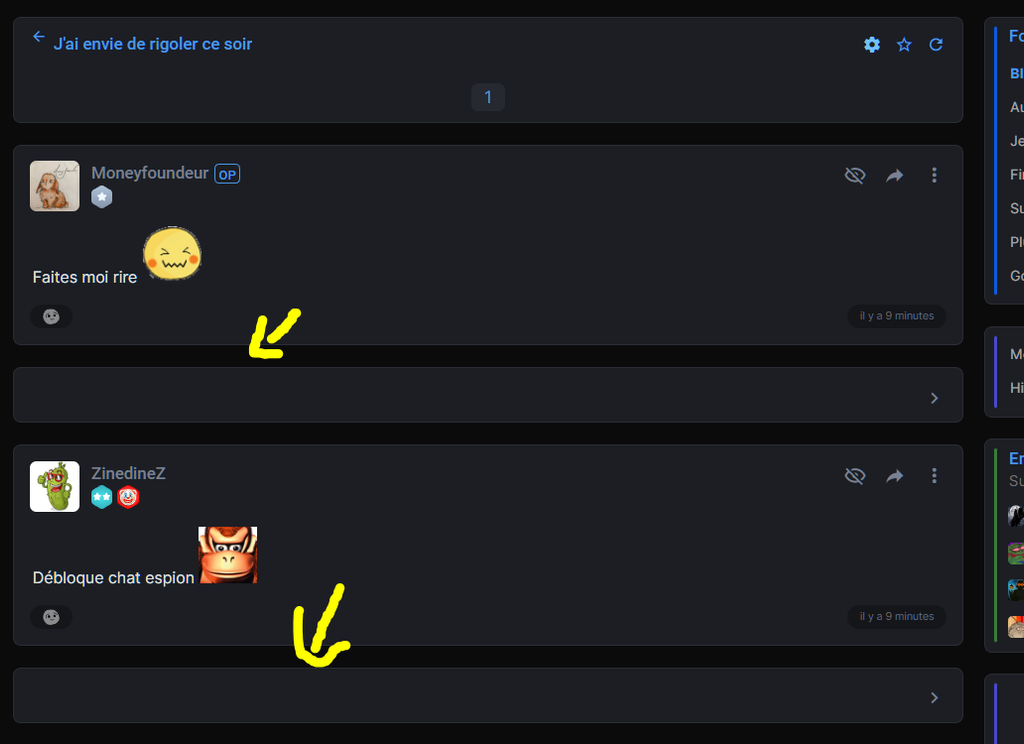Open ZinedineZ's profile via username
1024x744 pixels.
tap(128, 473)
